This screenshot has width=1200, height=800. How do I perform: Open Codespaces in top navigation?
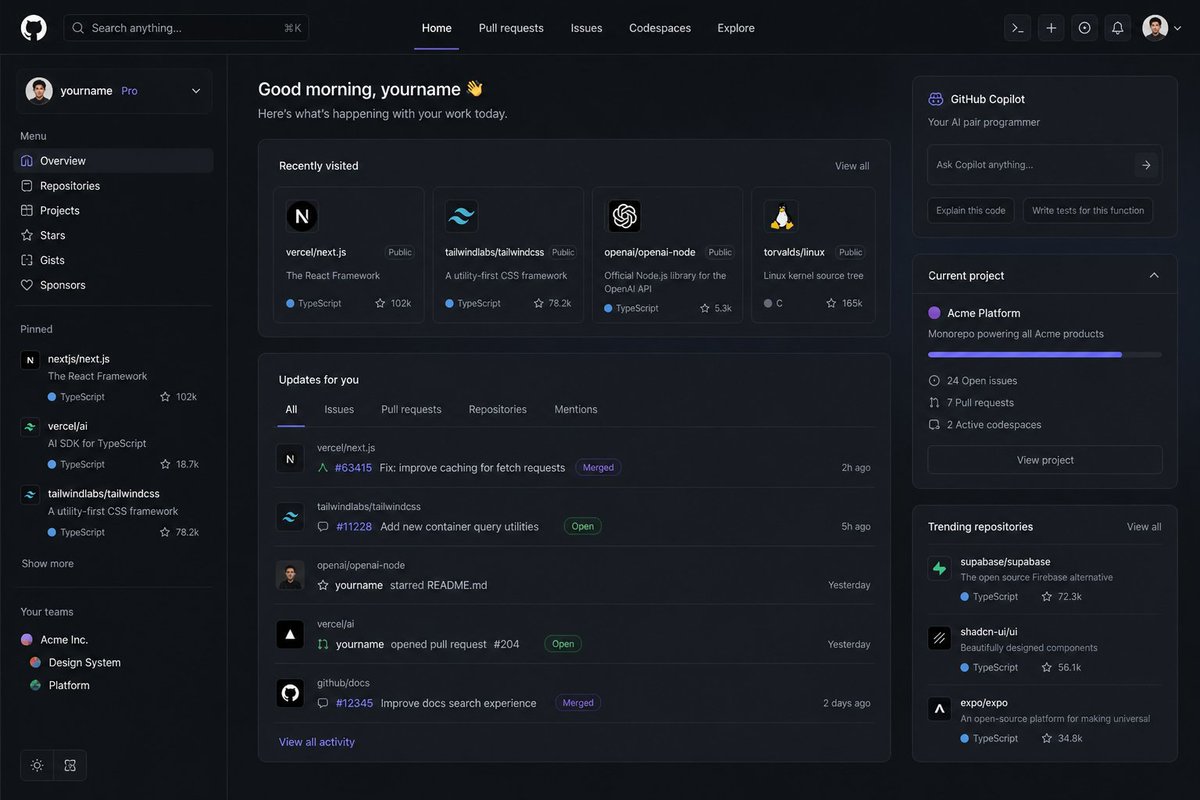[x=660, y=28]
